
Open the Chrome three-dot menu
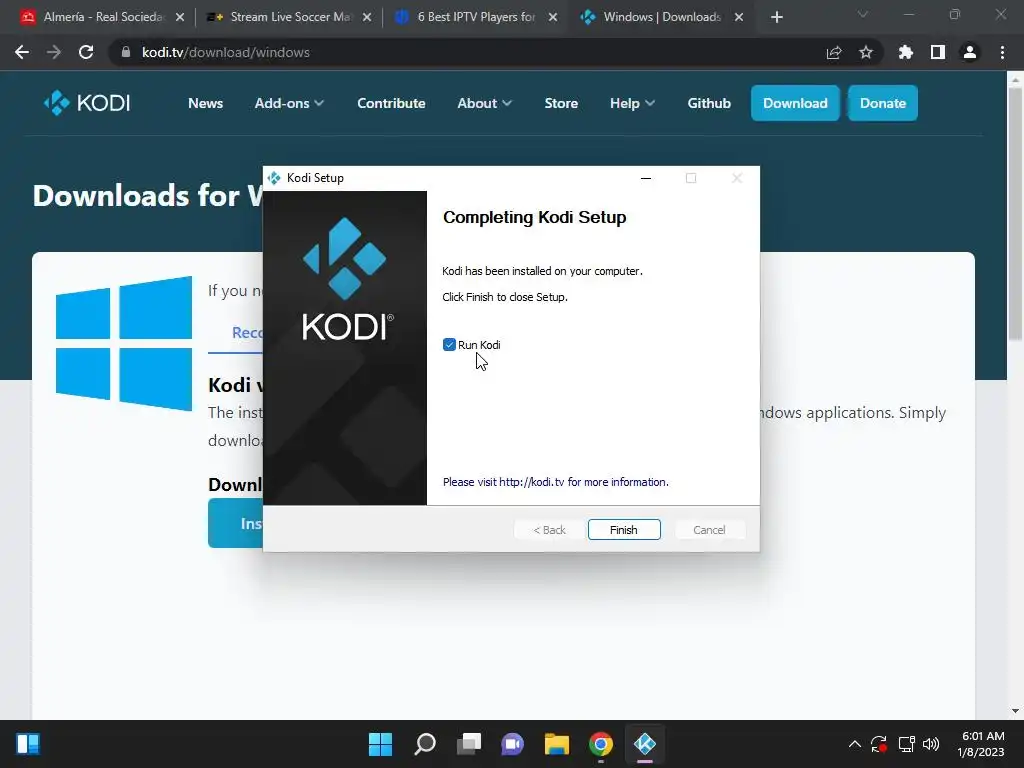(1002, 52)
